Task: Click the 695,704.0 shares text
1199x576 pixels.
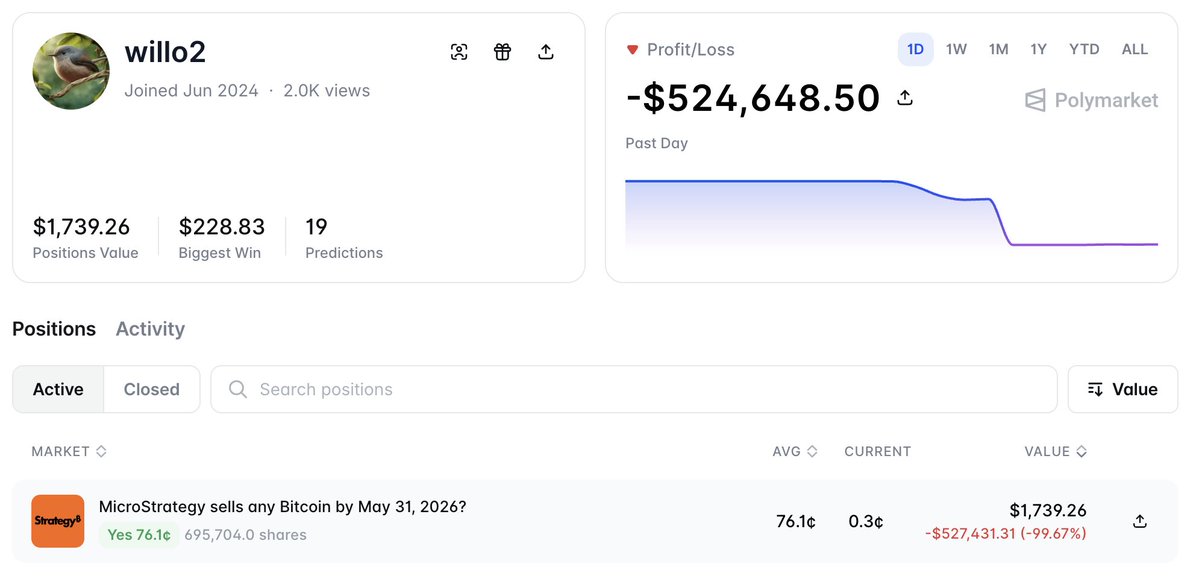Action: [245, 535]
